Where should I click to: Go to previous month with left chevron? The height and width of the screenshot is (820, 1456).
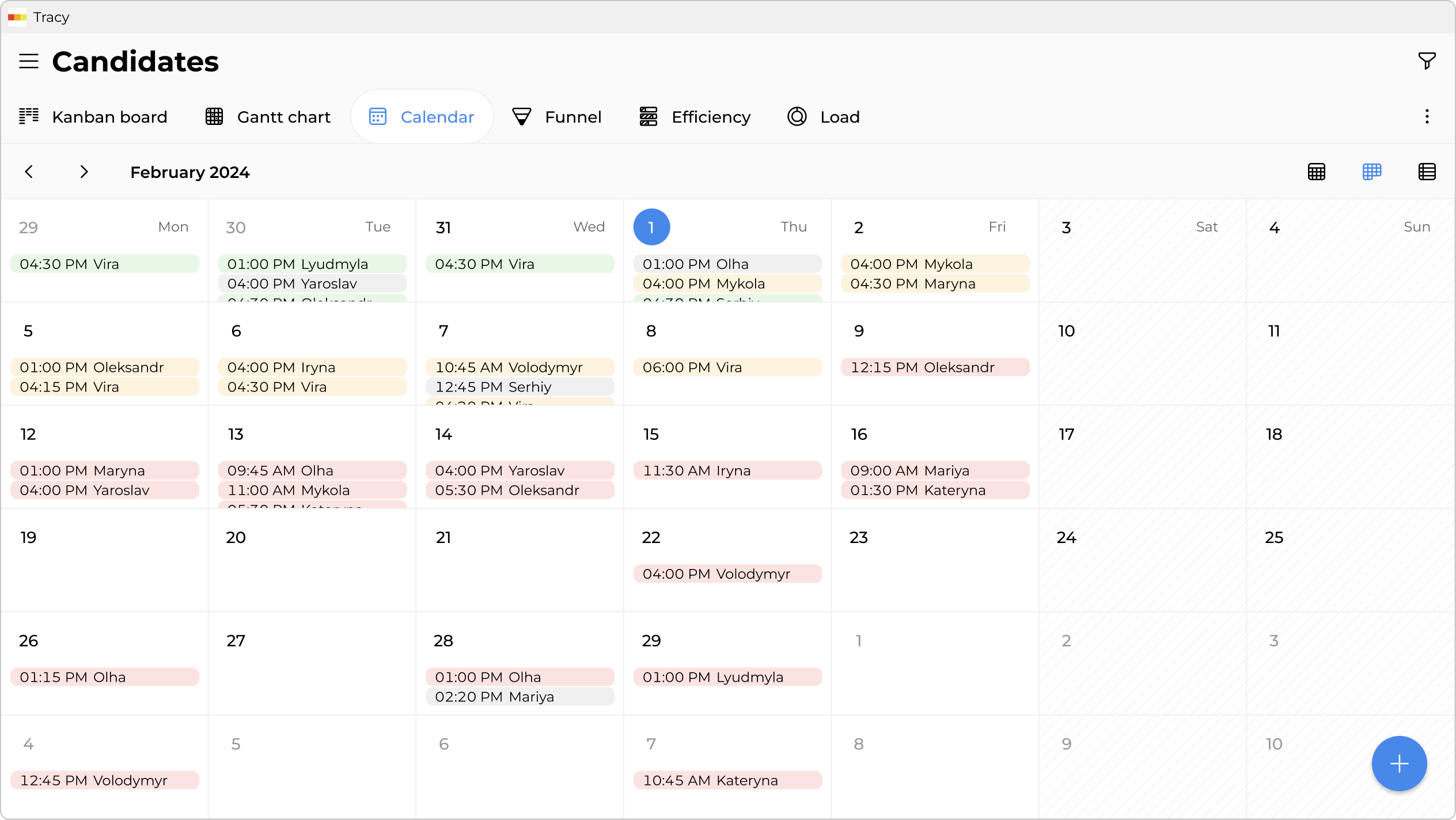pyautogui.click(x=29, y=172)
